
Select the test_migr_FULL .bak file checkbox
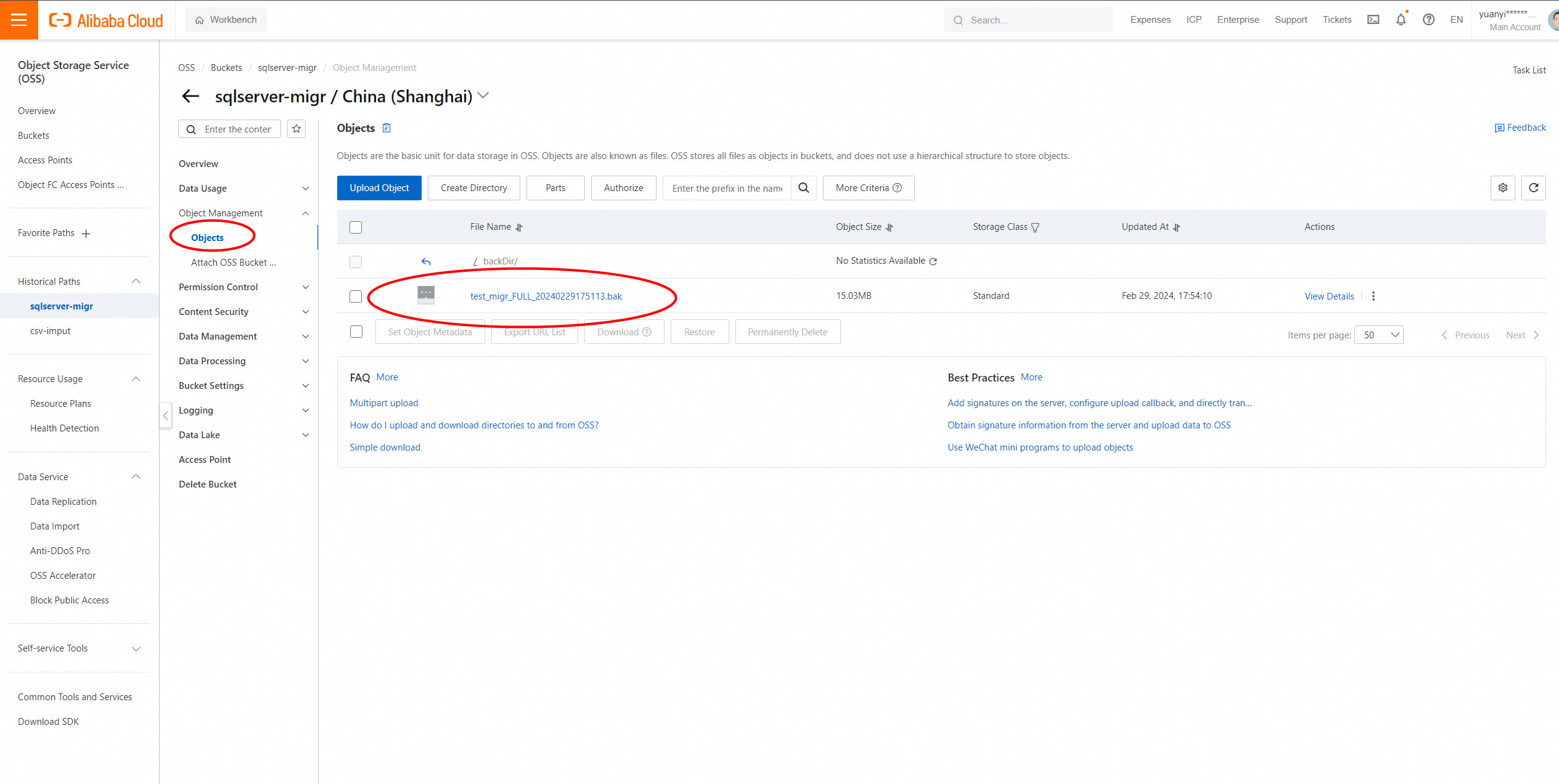[356, 296]
